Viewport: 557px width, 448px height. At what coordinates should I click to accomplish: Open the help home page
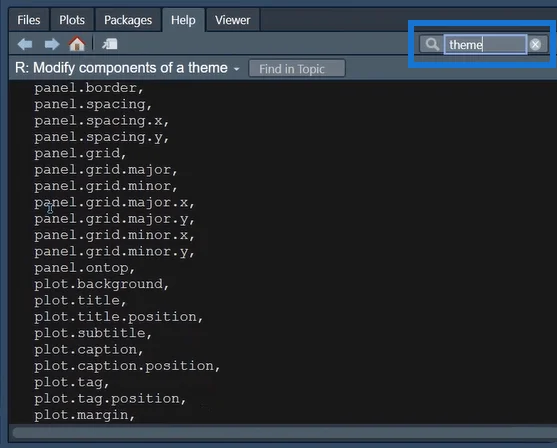coord(77,44)
